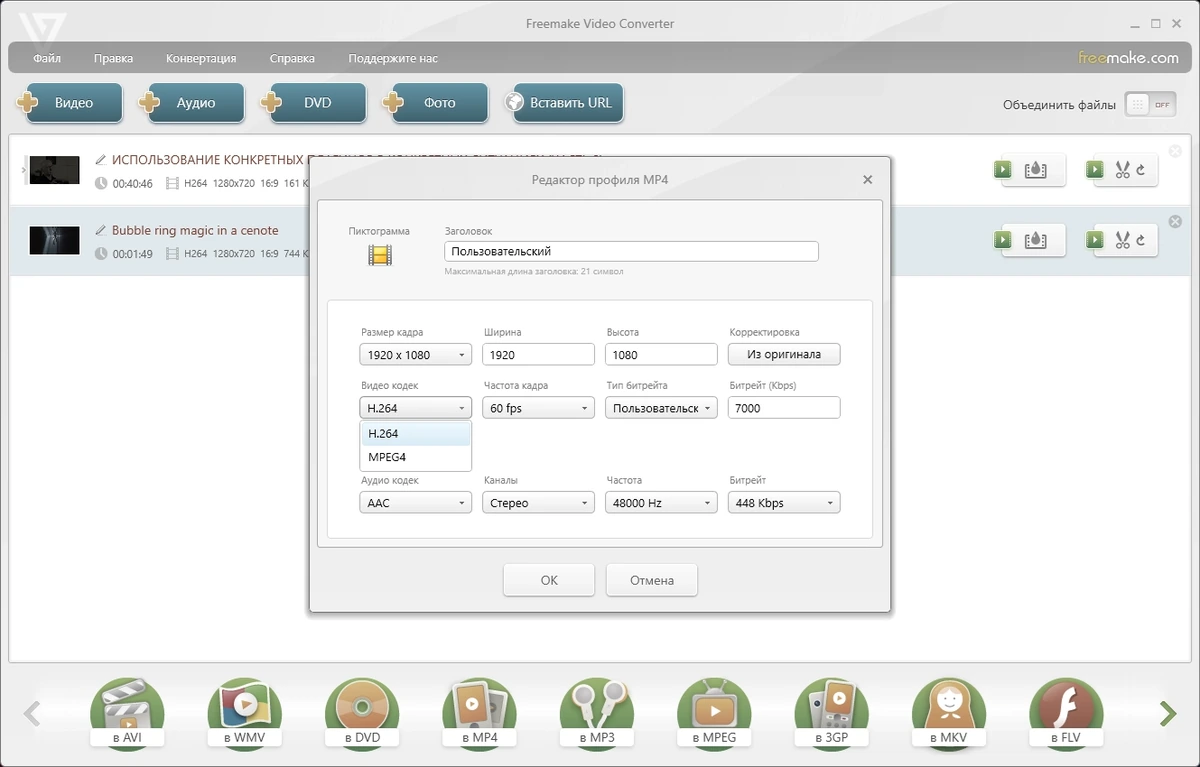The width and height of the screenshot is (1200, 767).
Task: Click the OK button in profile editor
Action: click(x=549, y=580)
